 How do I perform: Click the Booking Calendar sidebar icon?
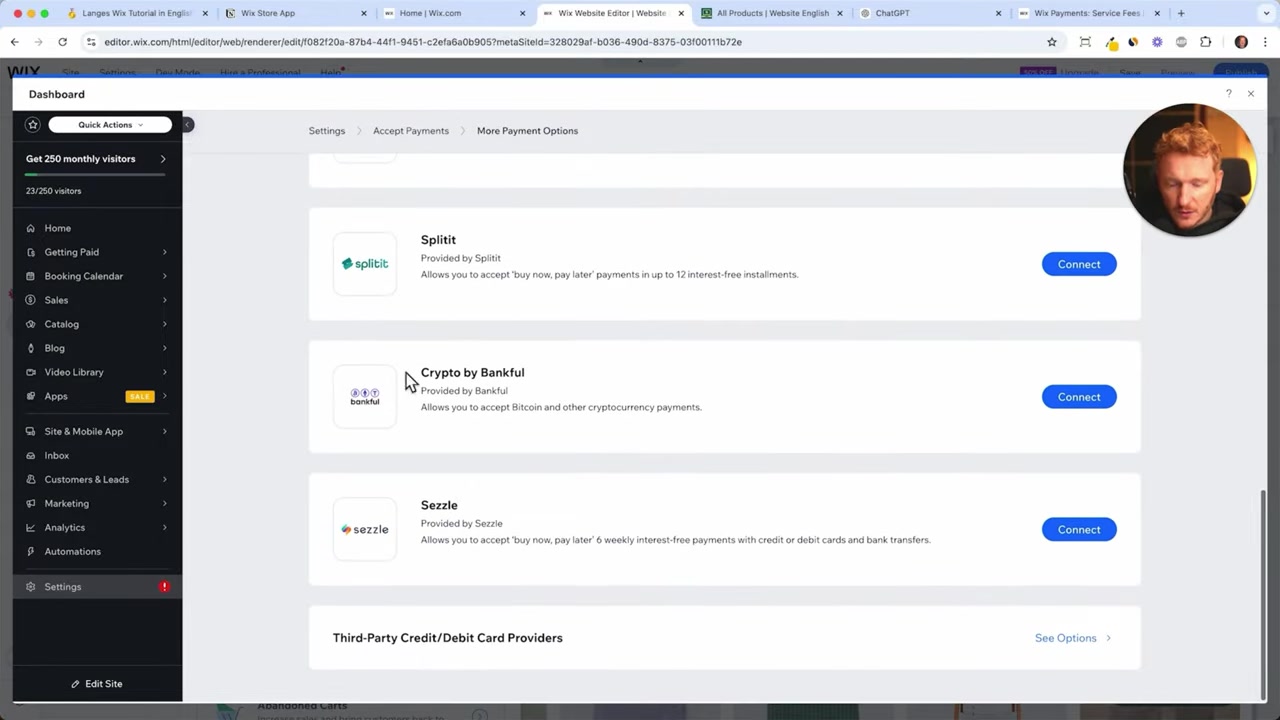[x=30, y=276]
